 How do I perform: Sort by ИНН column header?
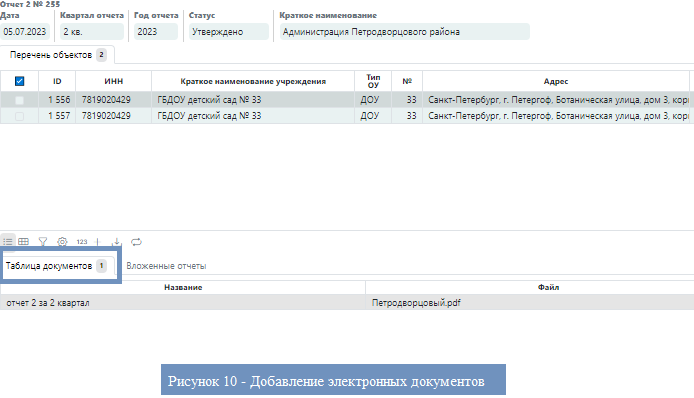(114, 81)
